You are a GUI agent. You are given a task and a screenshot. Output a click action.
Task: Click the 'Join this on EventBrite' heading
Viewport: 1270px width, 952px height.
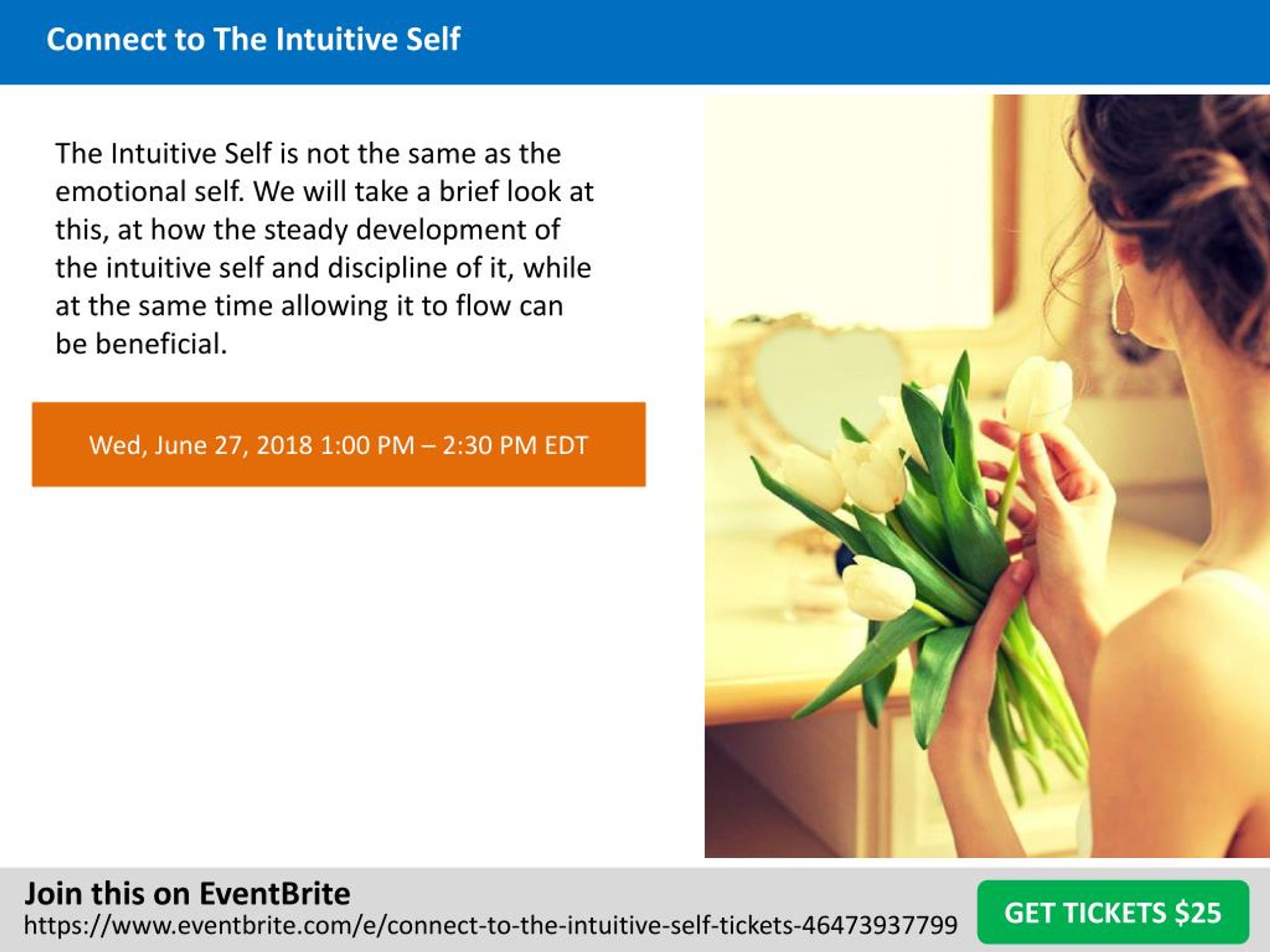coord(187,894)
